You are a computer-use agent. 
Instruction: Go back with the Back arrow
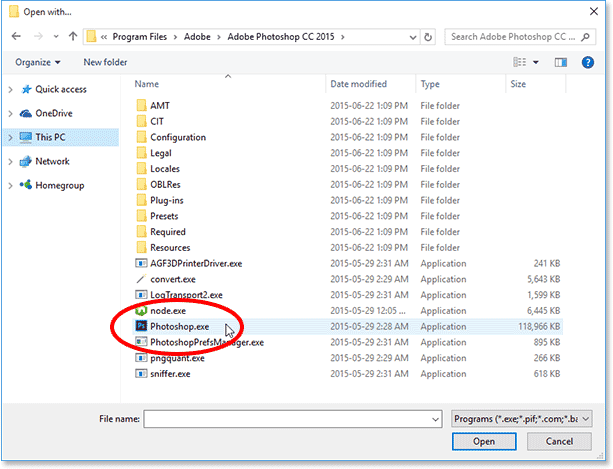tap(16, 36)
